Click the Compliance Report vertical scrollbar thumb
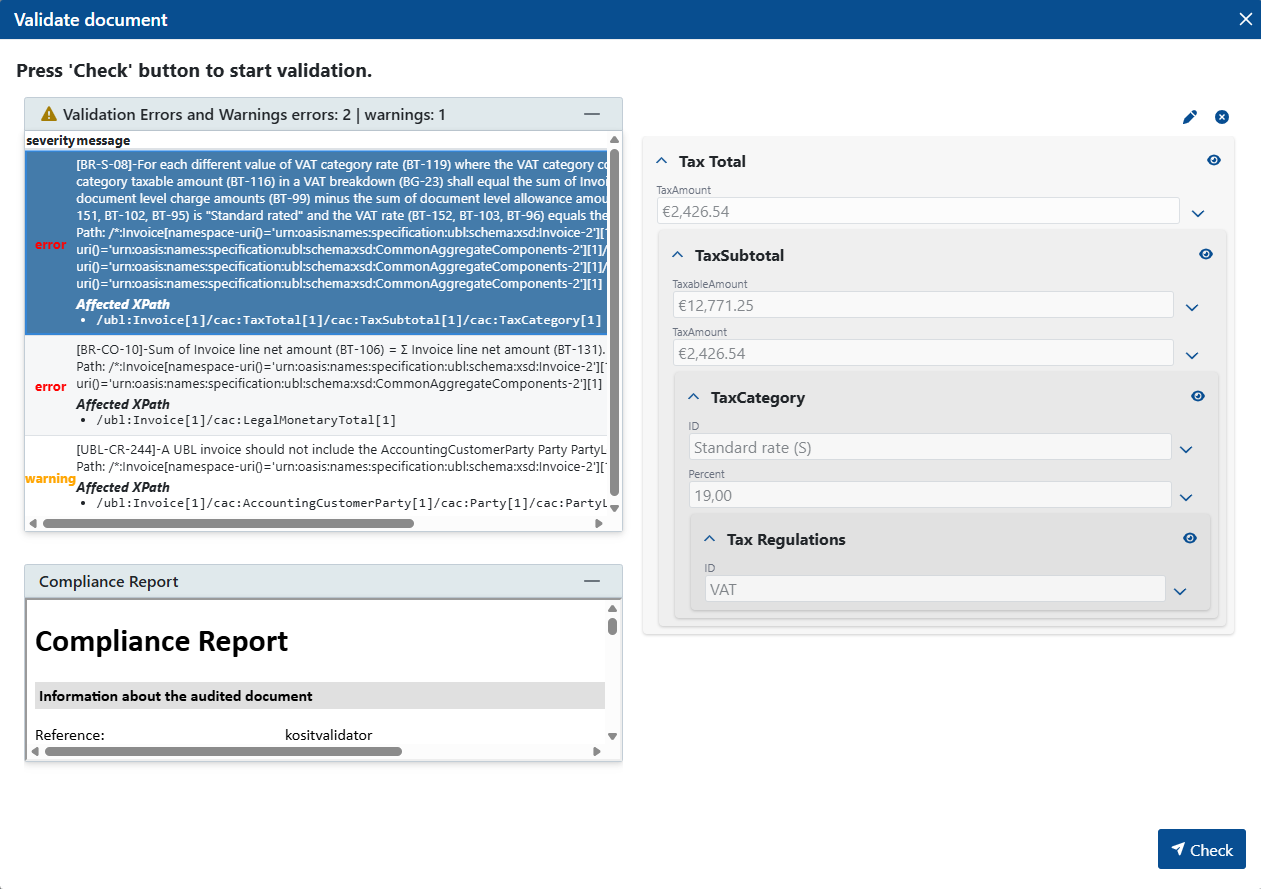Screen dimensions: 1261x889 coord(613,625)
